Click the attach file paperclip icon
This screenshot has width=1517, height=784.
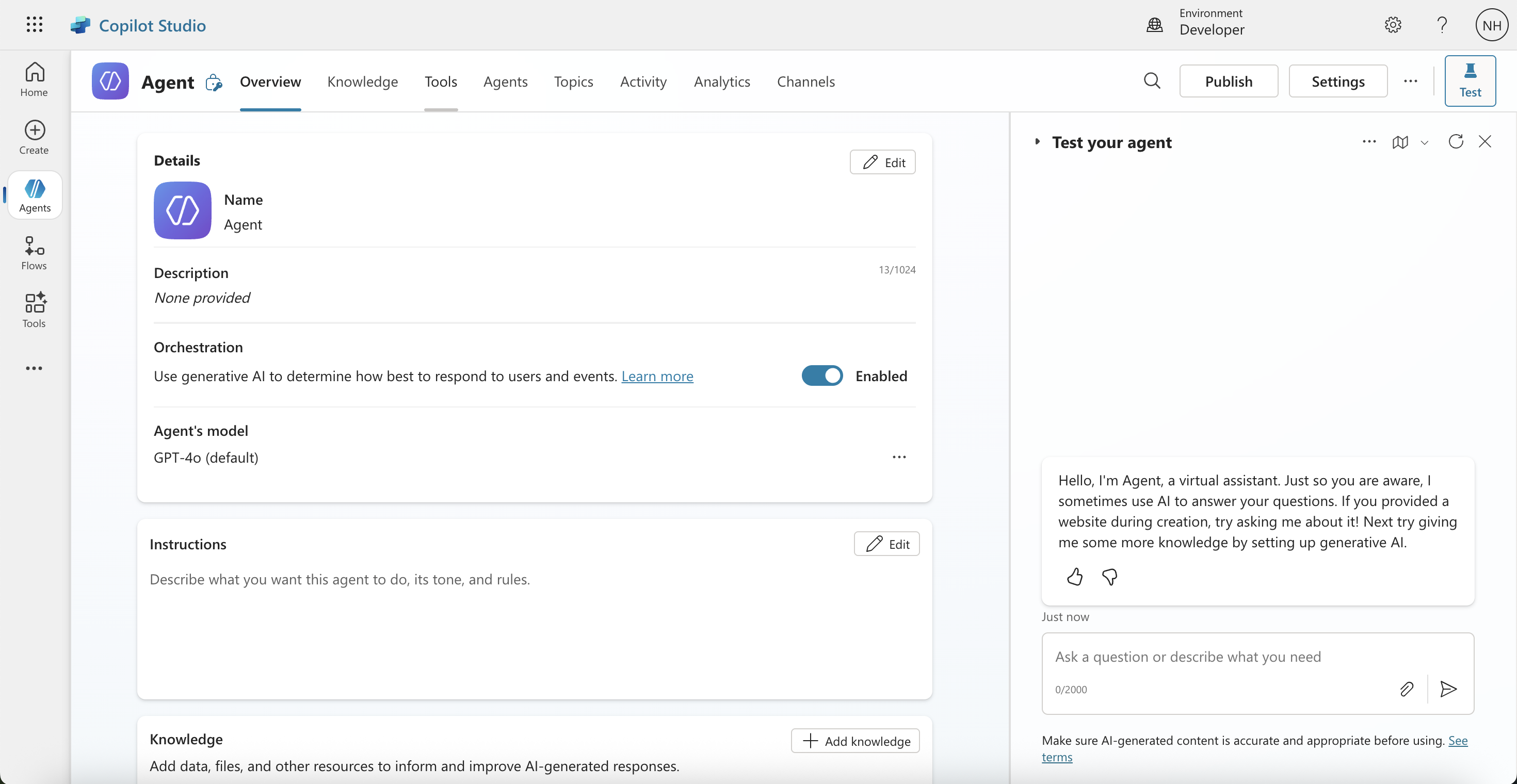pos(1406,689)
